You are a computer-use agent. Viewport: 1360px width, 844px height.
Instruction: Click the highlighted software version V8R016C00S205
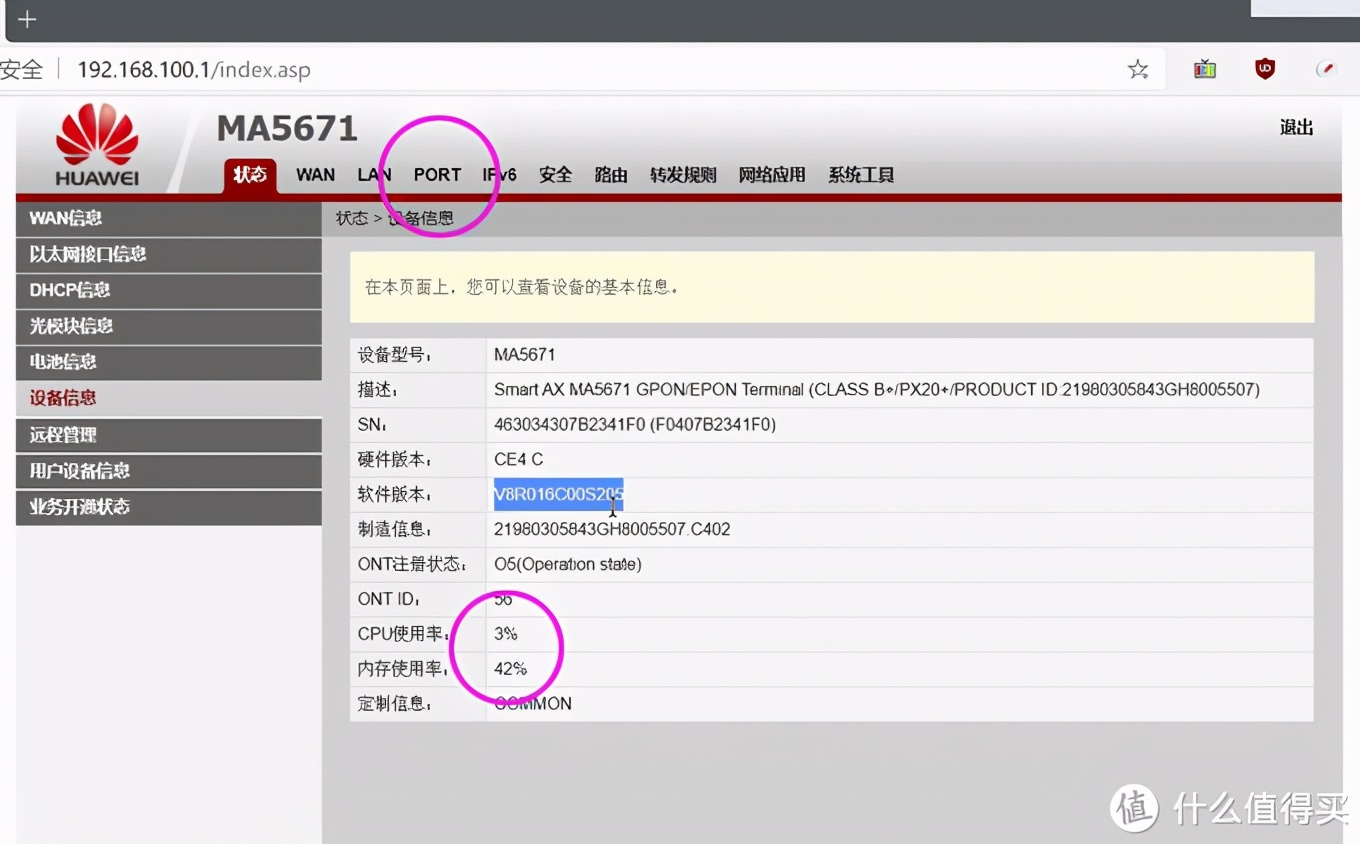pos(559,494)
